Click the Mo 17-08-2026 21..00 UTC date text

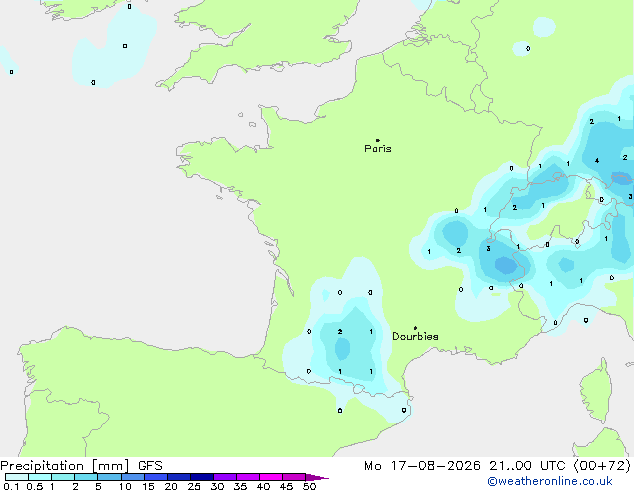pos(464,466)
